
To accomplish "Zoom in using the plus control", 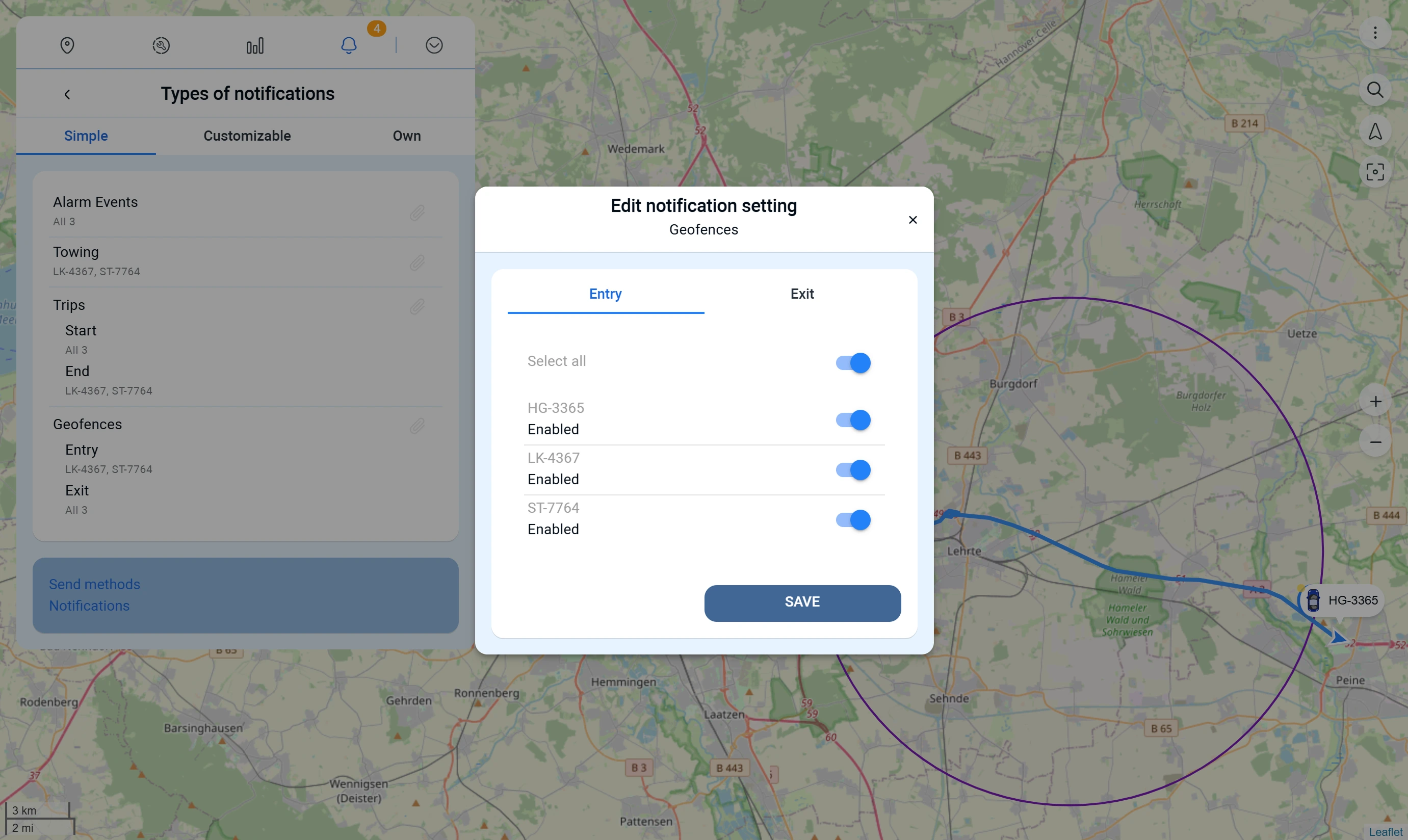I will pos(1375,402).
